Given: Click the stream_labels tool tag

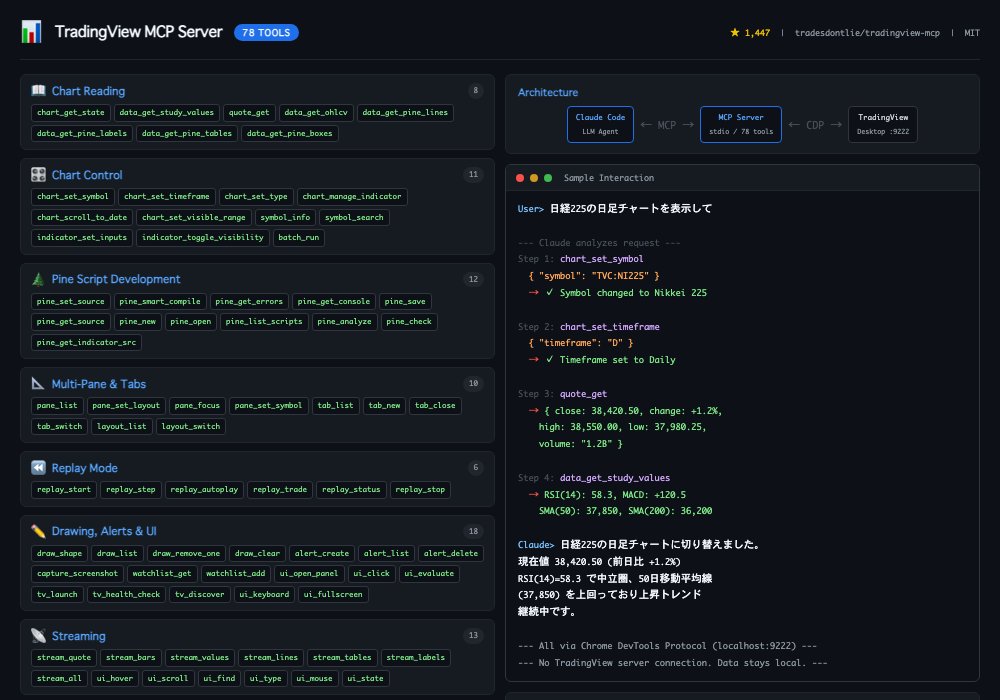Looking at the screenshot, I should point(415,657).
